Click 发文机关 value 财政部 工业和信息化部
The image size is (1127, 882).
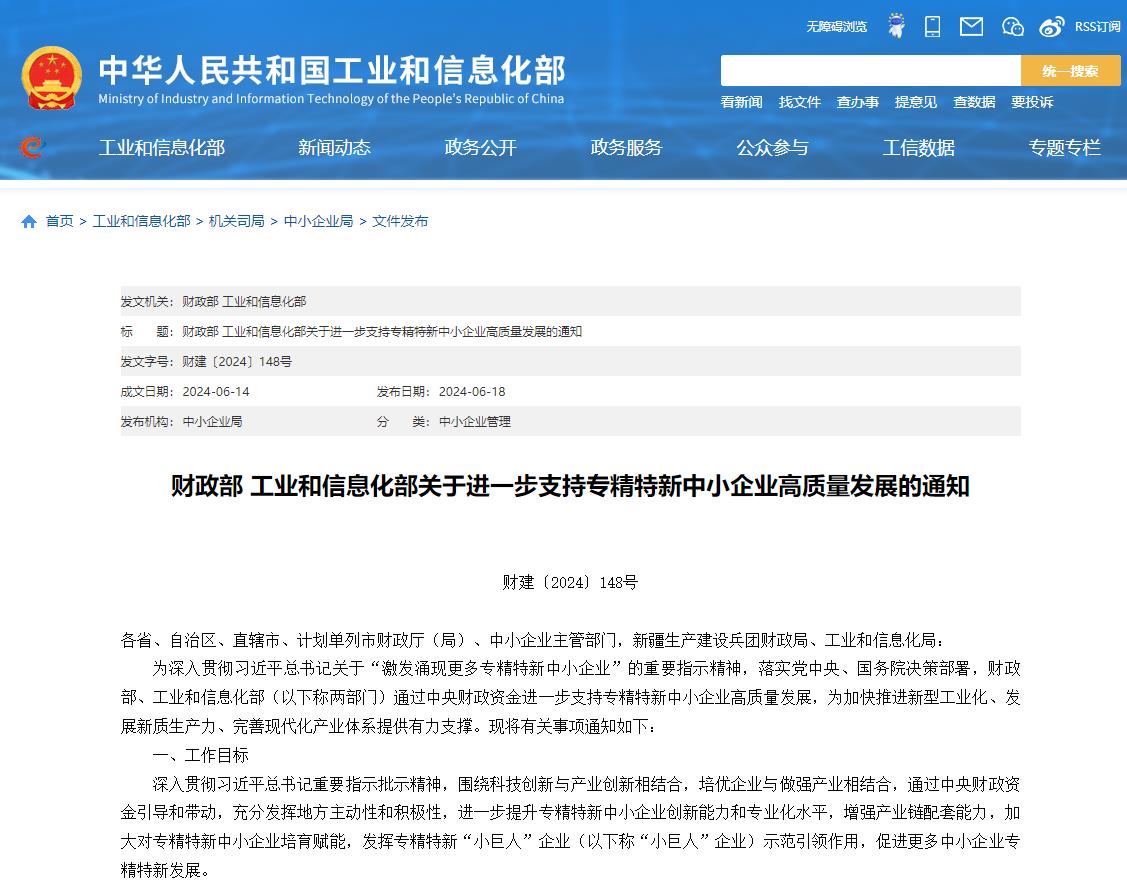point(244,301)
